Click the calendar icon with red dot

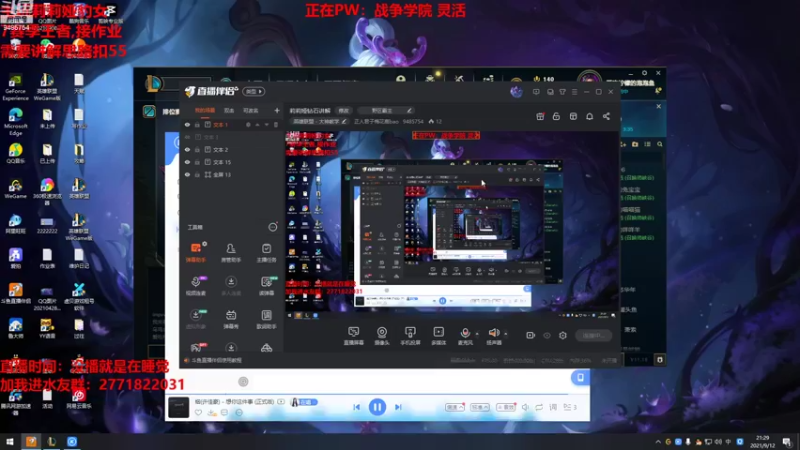540,116
